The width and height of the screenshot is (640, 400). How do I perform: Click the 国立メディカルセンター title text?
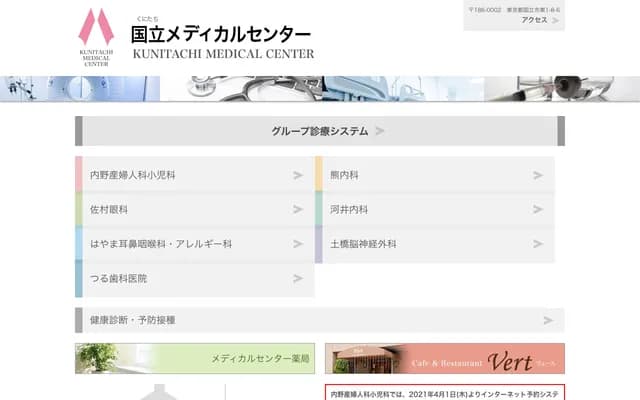[220, 35]
